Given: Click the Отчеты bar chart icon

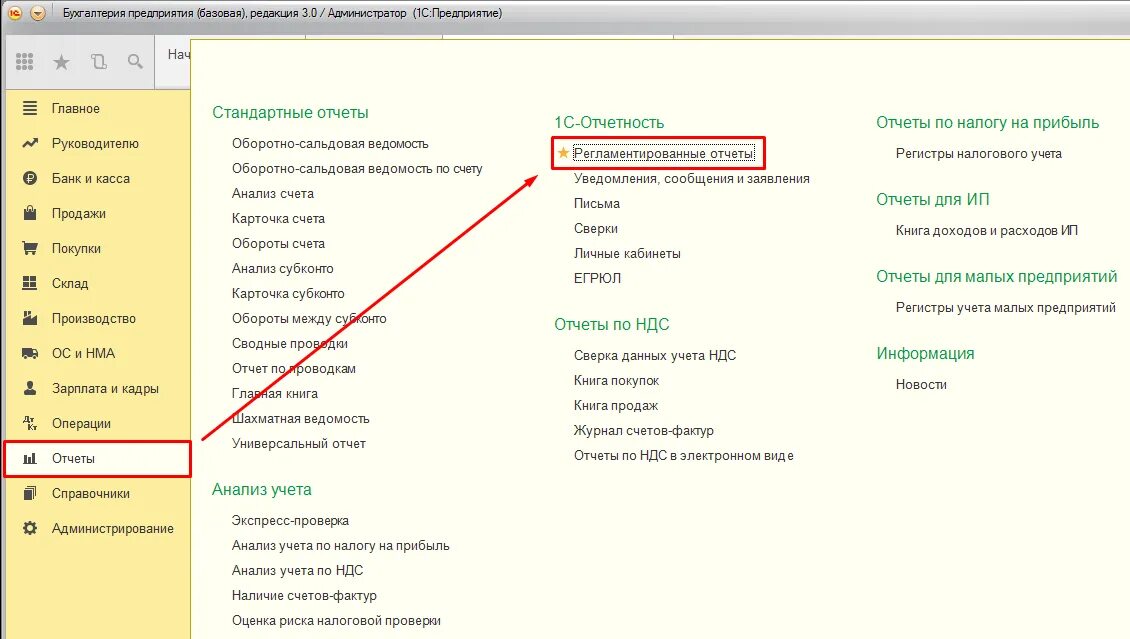Looking at the screenshot, I should click(x=30, y=458).
